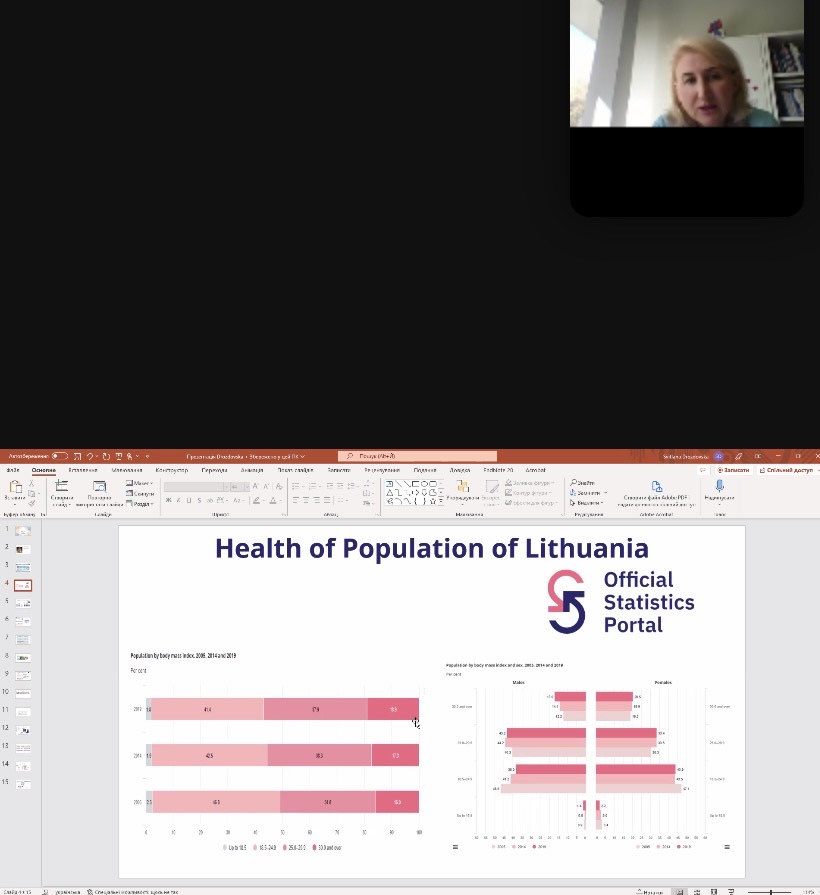Open the Replace dropdown in editing group

point(588,493)
